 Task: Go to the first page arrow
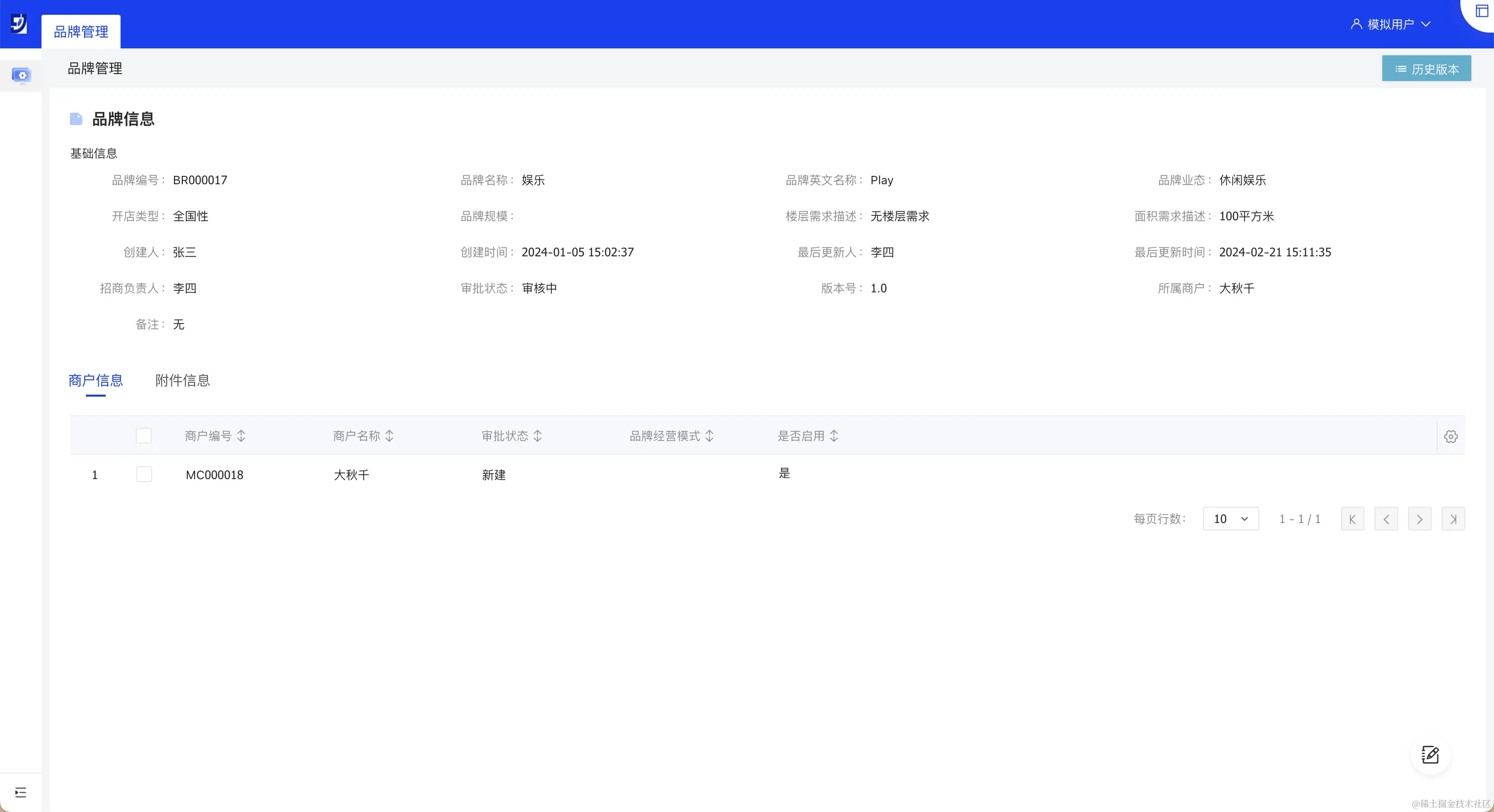[1352, 519]
